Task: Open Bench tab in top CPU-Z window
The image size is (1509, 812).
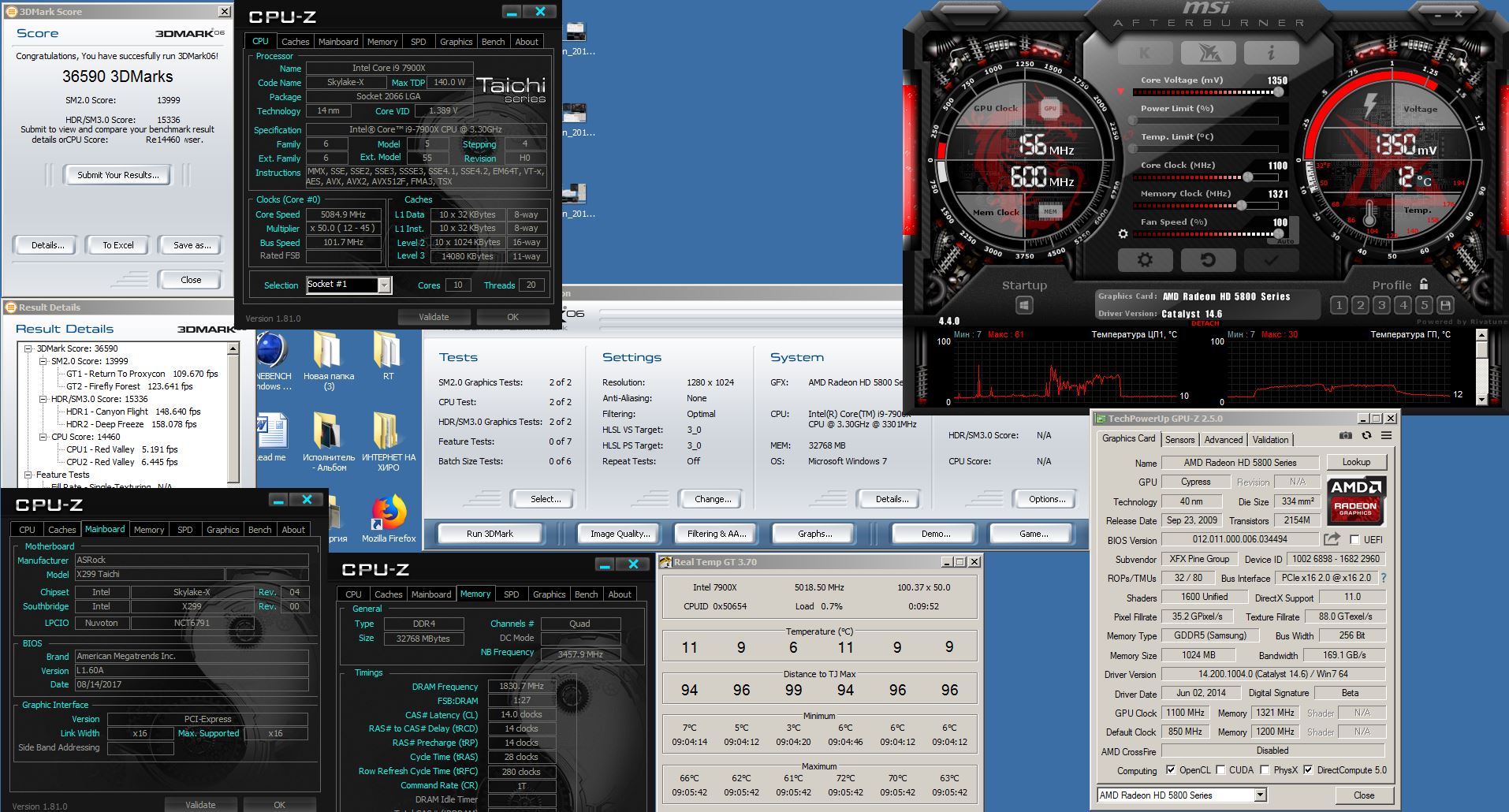Action: 493,42
